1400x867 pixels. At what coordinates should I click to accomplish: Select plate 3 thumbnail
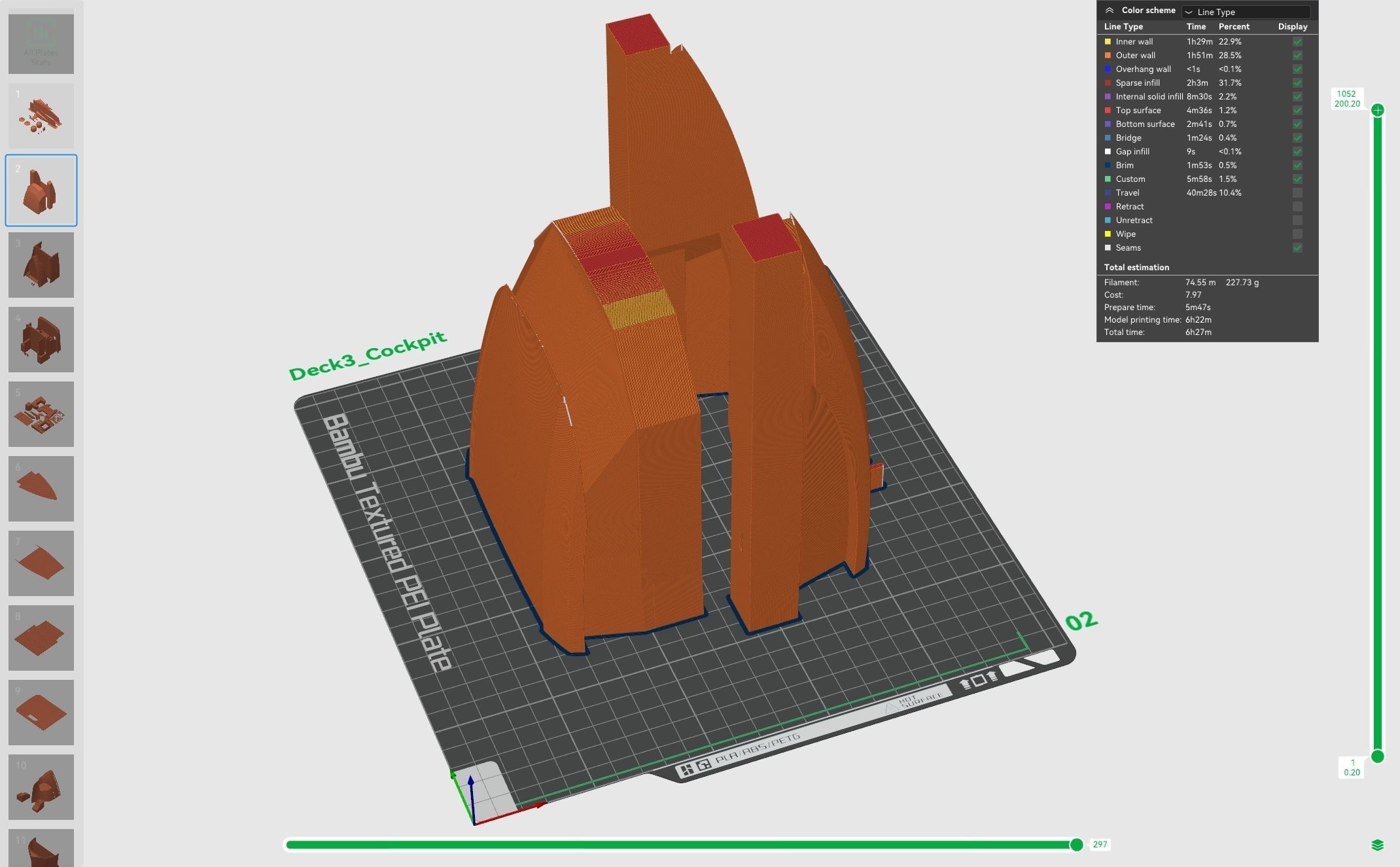[41, 265]
